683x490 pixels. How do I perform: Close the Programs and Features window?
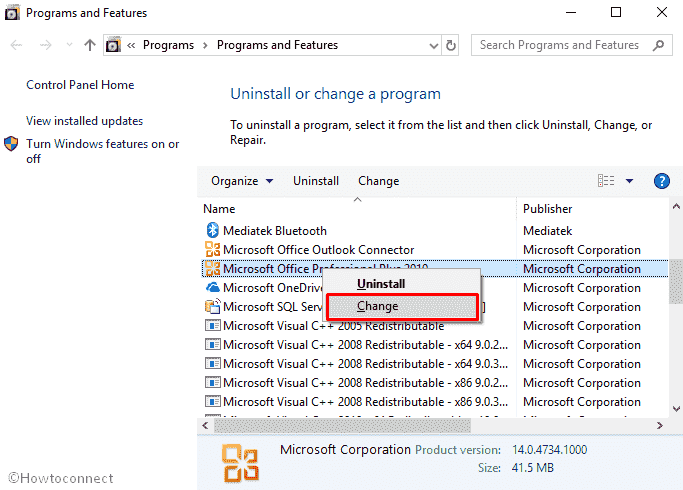point(662,12)
